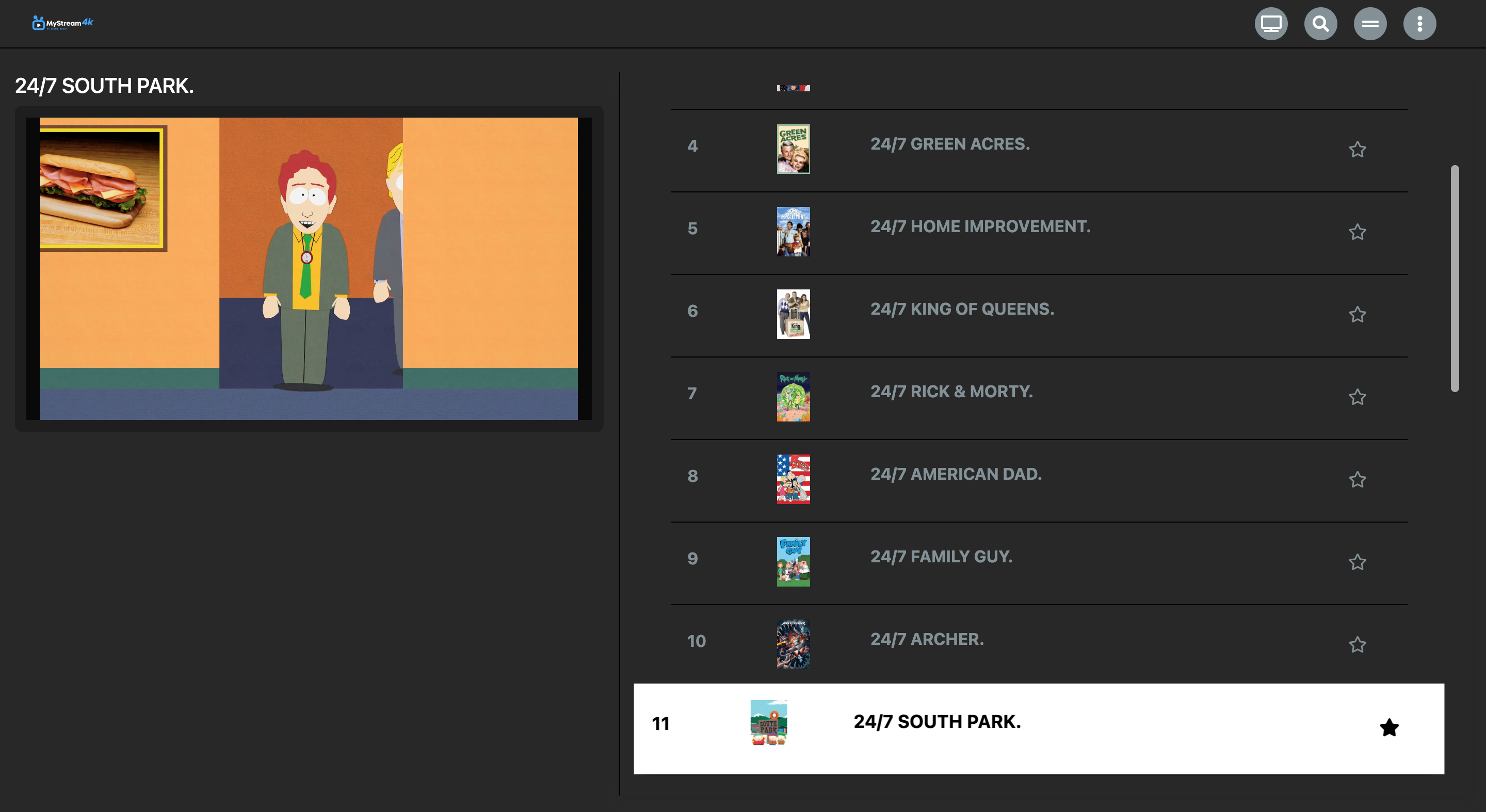This screenshot has width=1486, height=812.
Task: Select the Green Acres poster thumbnail
Action: click(793, 149)
